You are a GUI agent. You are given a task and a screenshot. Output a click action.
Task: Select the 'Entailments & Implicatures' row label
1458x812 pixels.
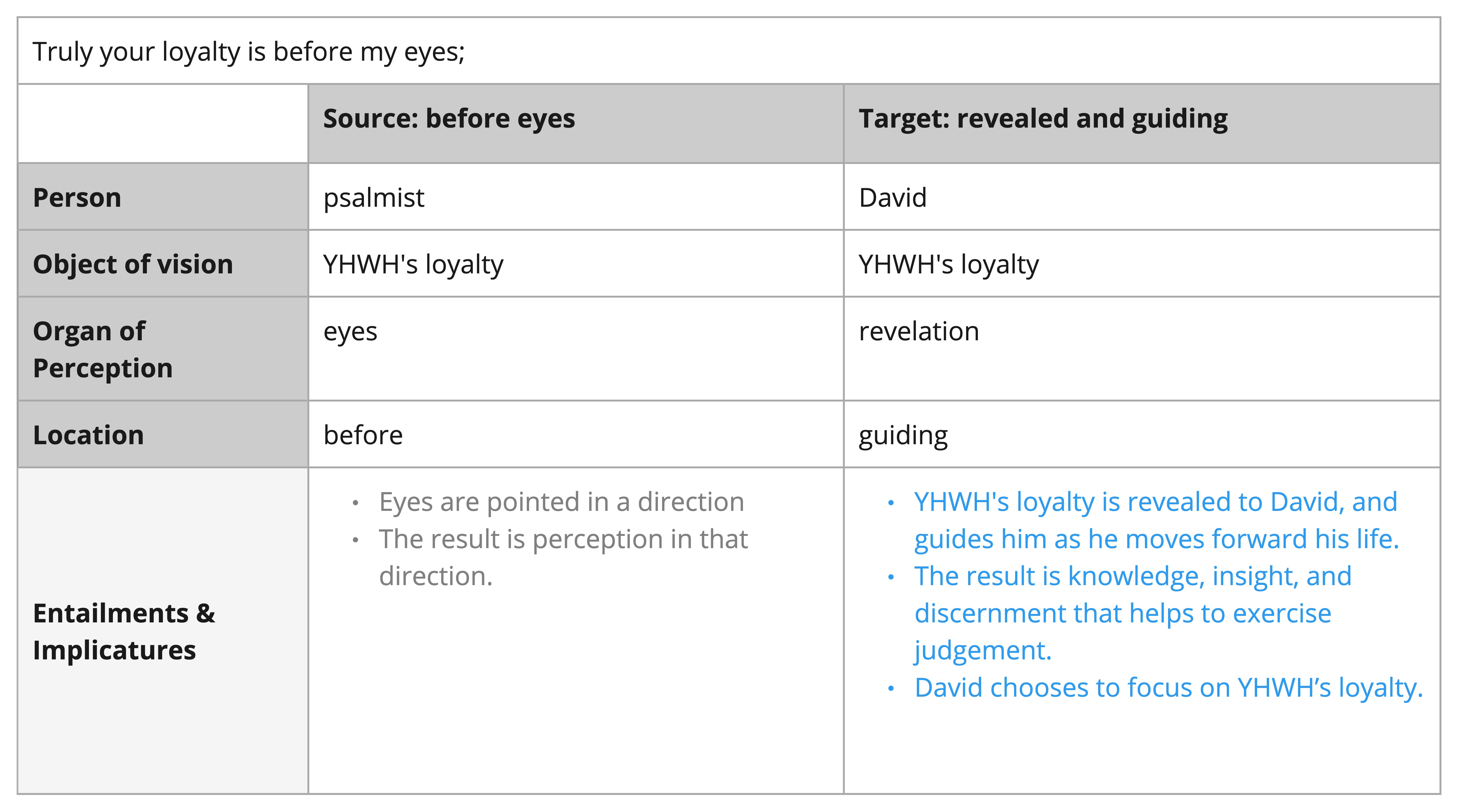(x=163, y=631)
